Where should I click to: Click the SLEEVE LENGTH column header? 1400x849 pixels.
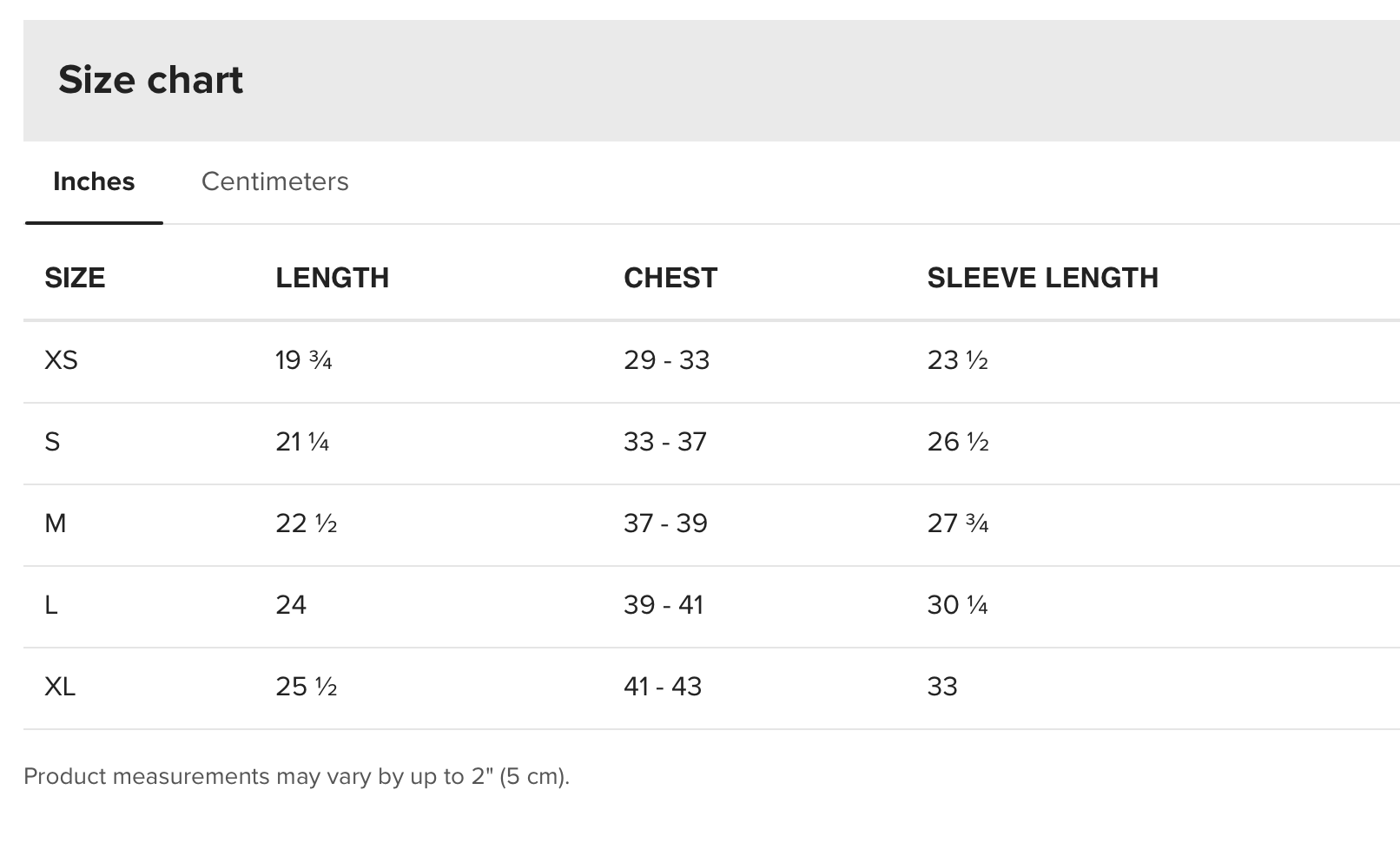[x=1043, y=278]
